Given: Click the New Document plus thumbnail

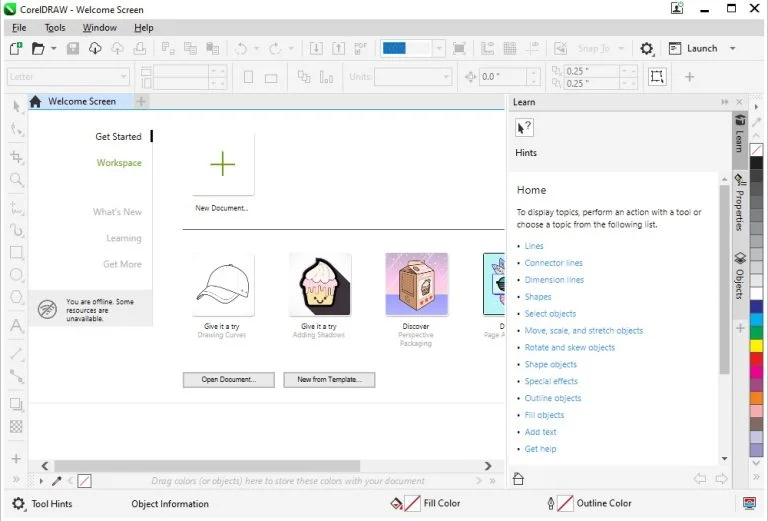Looking at the screenshot, I should click(x=223, y=164).
